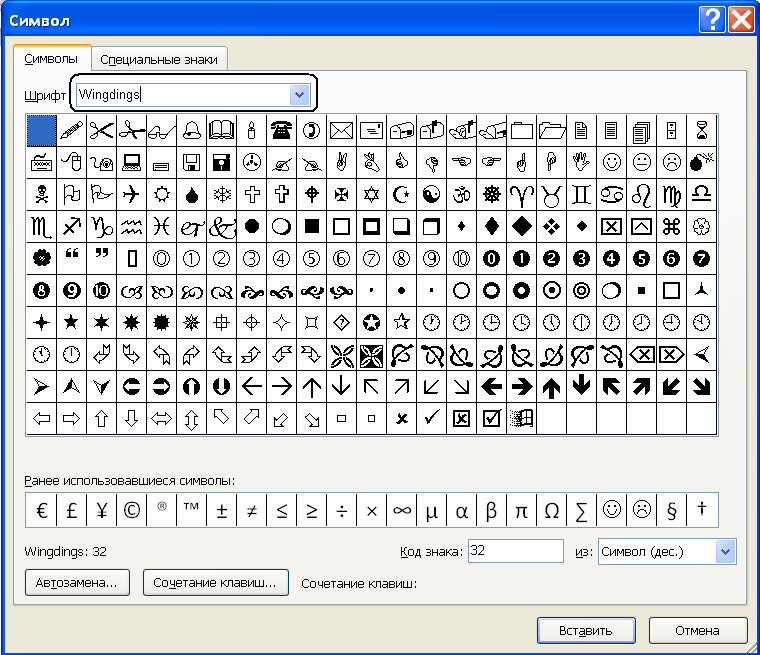Select recent copyright symbol
The image size is (760, 655).
[x=131, y=510]
